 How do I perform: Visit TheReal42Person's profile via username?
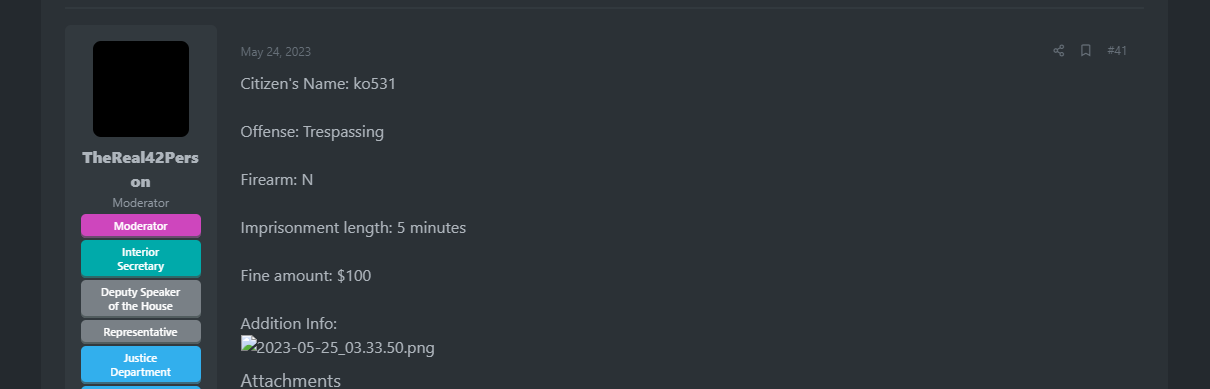coord(141,170)
